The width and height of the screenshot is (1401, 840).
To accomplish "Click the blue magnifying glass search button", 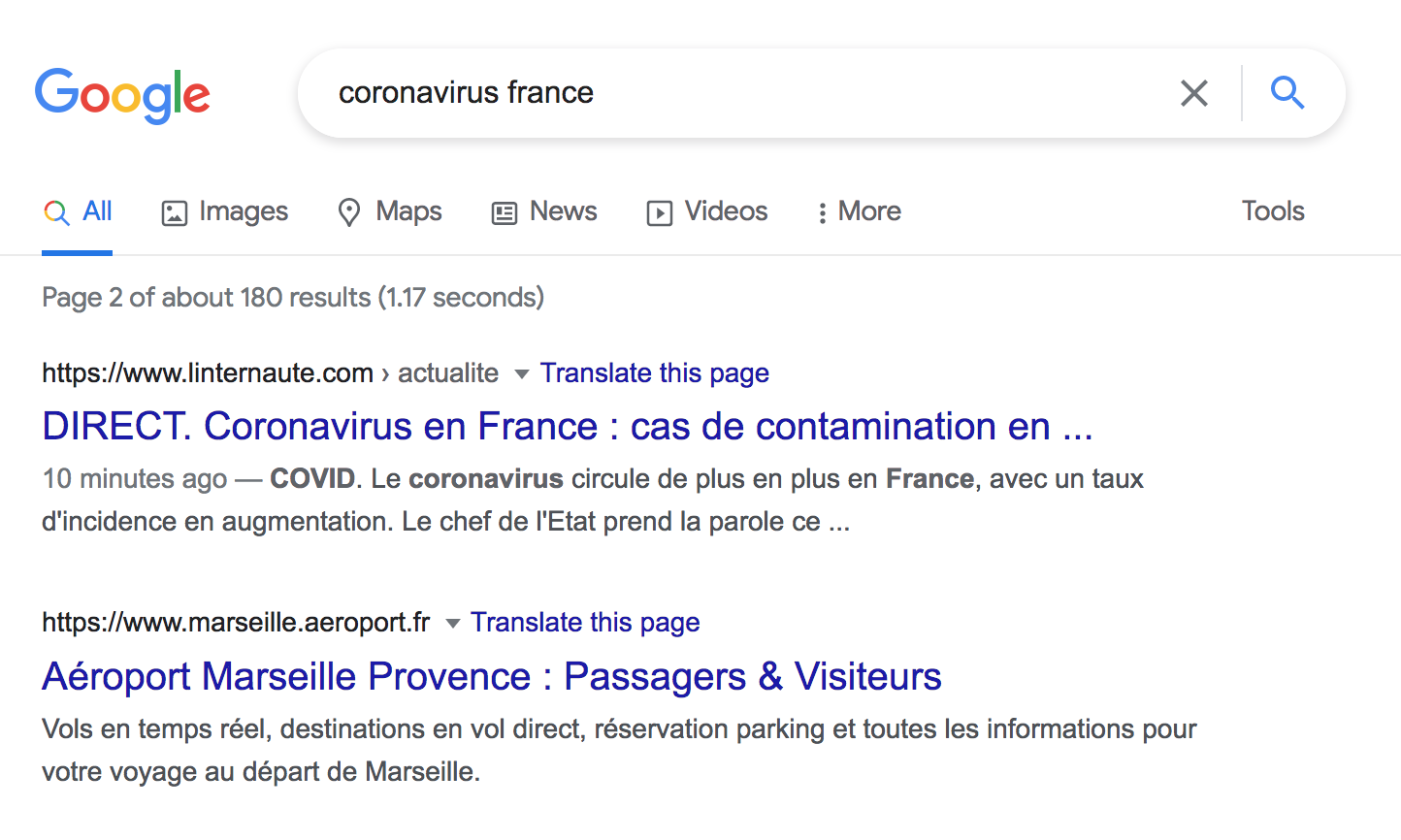I will point(1287,93).
